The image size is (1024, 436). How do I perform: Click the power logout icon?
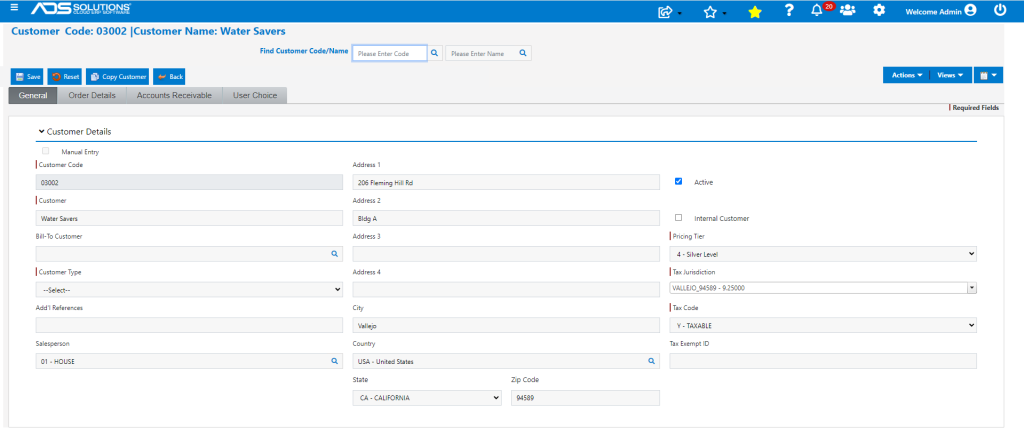1000,10
